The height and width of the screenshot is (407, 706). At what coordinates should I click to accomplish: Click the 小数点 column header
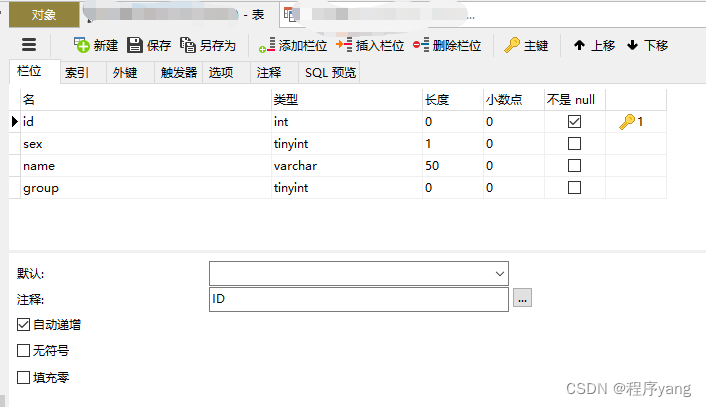click(x=514, y=99)
